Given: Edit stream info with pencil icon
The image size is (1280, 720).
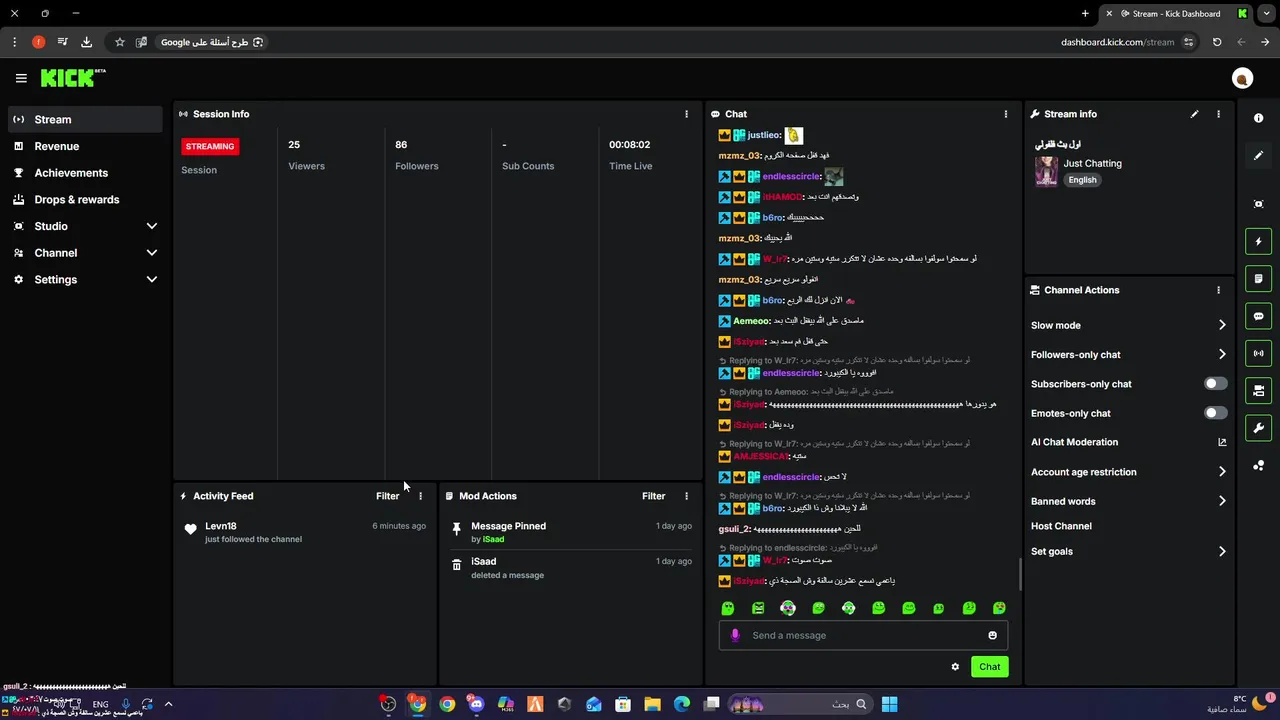Looking at the screenshot, I should pos(1194,114).
